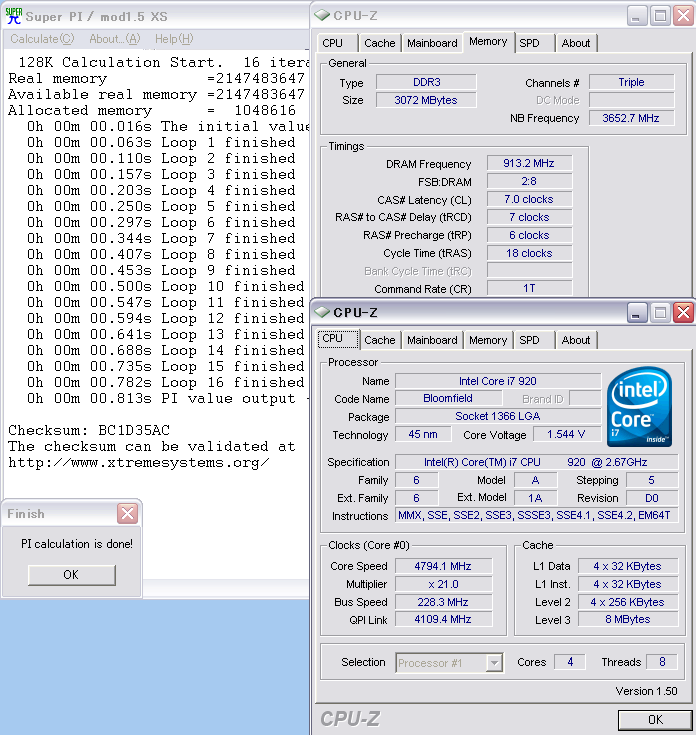Click the Core Speed 4794.1 MHz value
Viewport: 696px width, 735px height.
pos(443,566)
